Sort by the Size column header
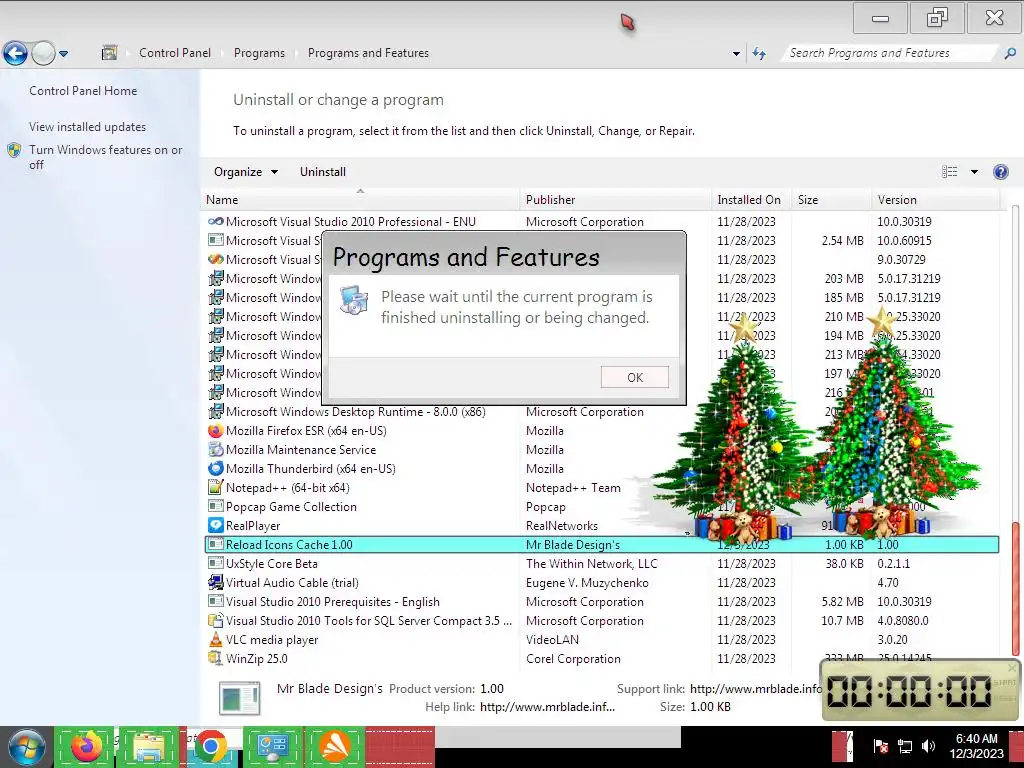 [x=831, y=200]
